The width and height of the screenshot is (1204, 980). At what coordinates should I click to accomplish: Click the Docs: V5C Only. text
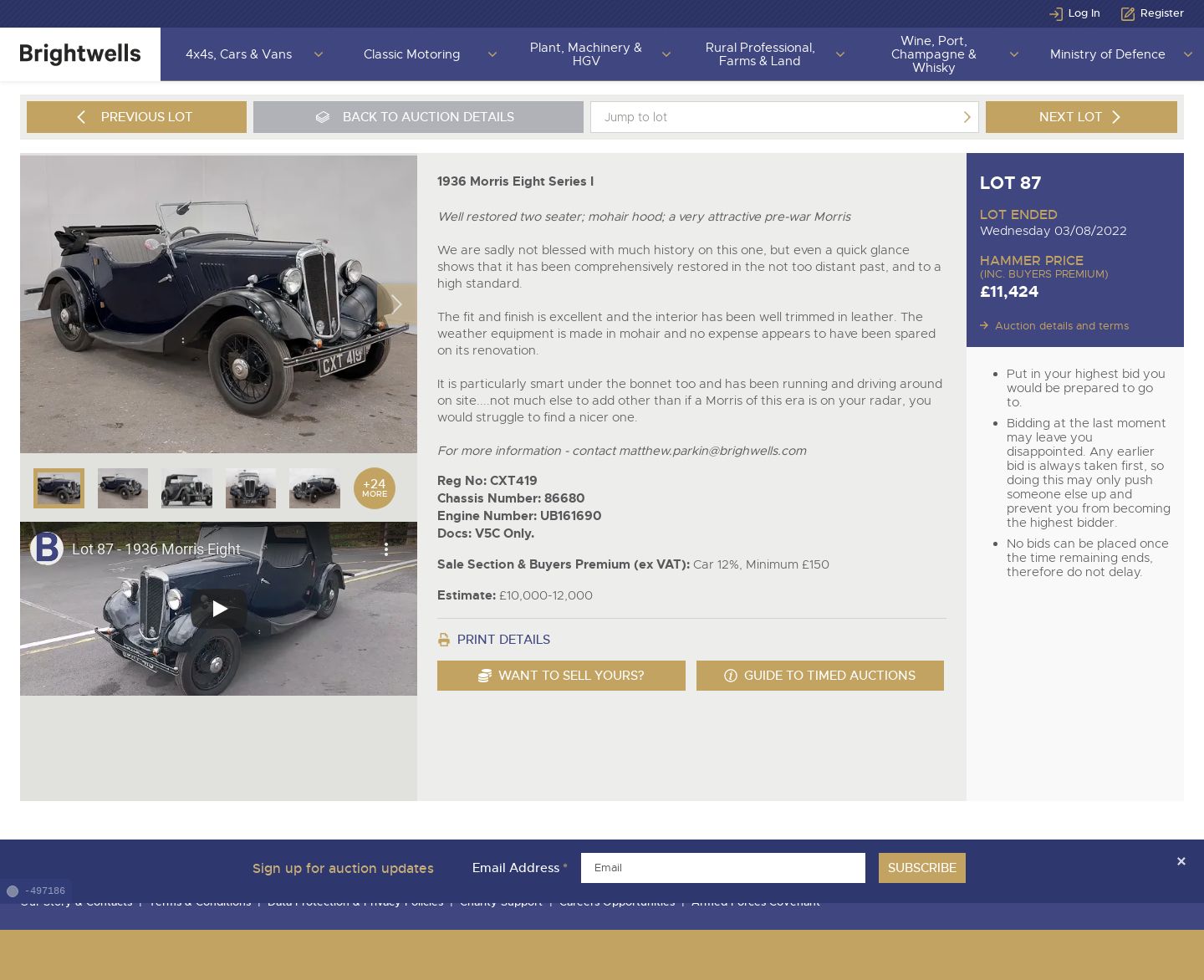pos(486,533)
